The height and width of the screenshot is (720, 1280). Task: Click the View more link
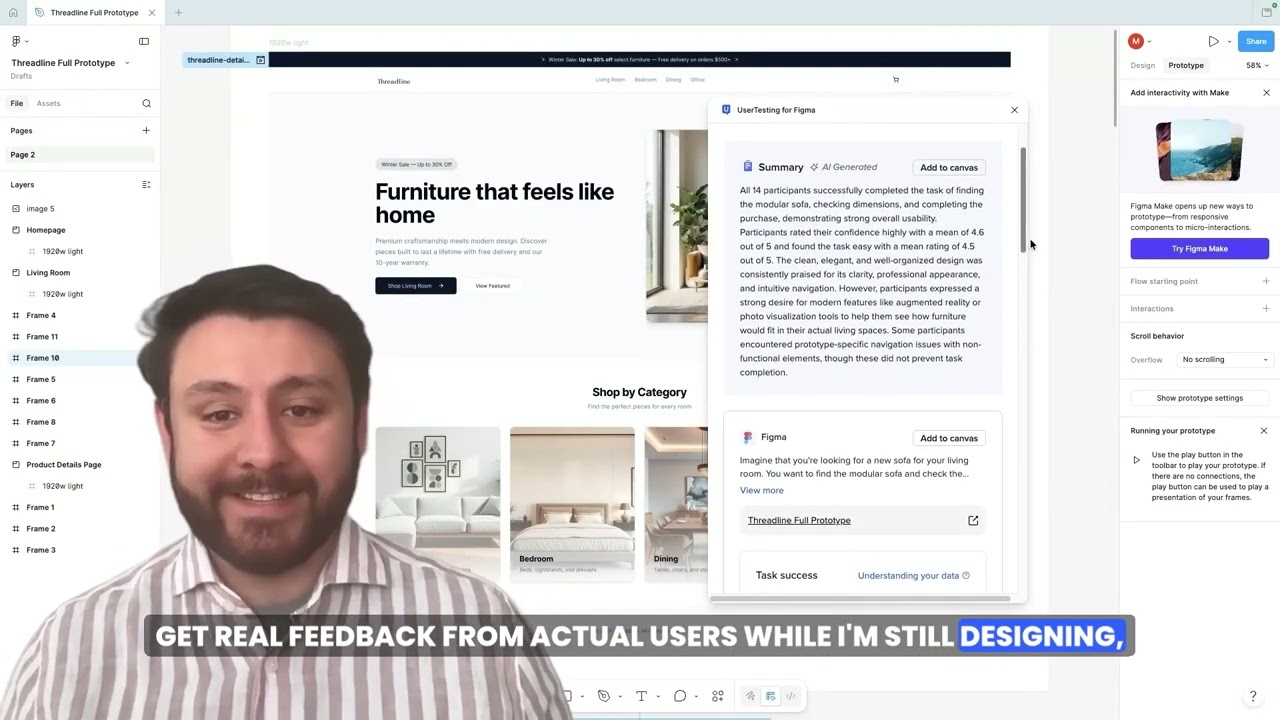762,490
